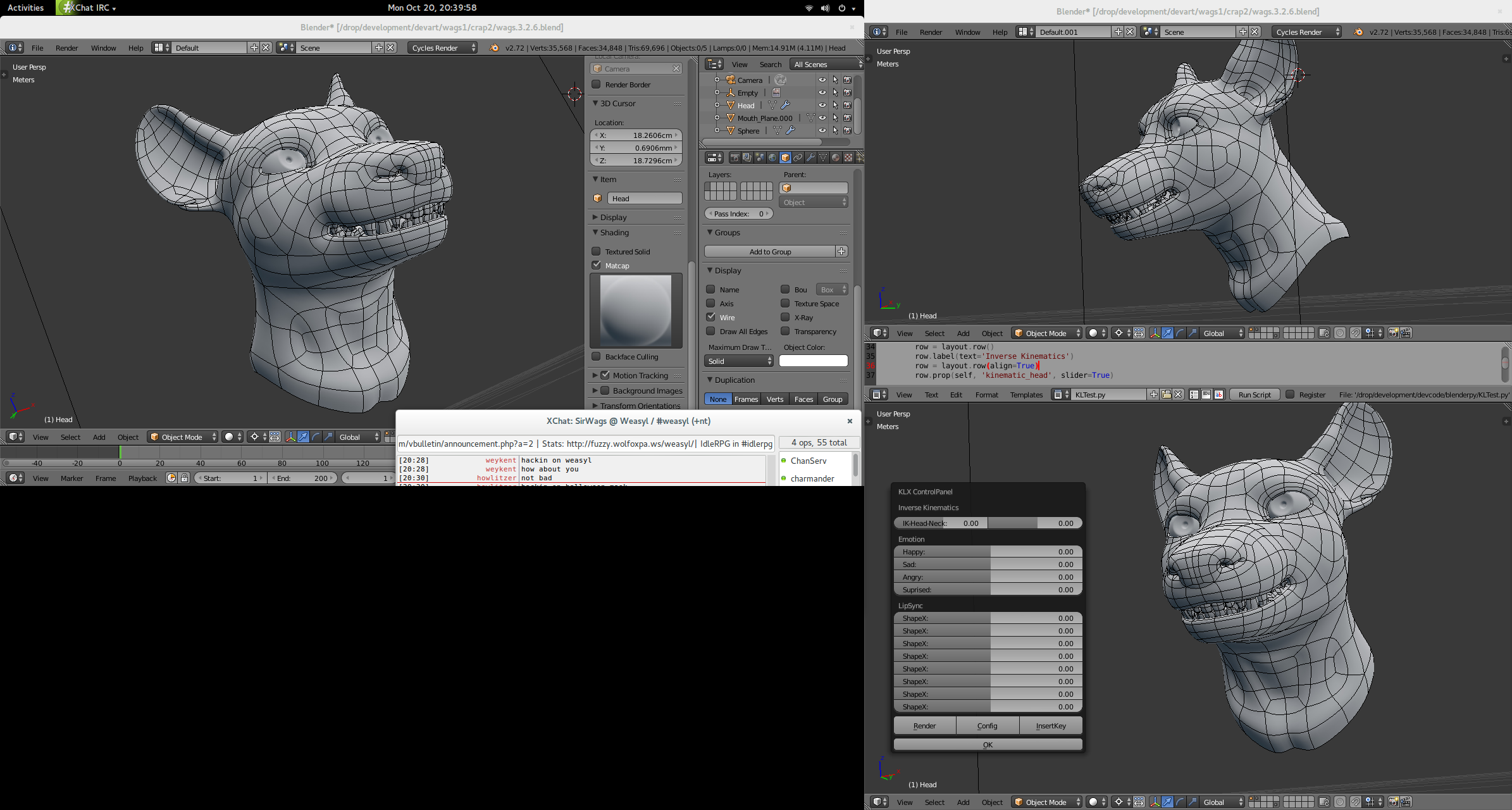Disable the Matcap checkbox
The height and width of the screenshot is (810, 1512).
point(596,265)
